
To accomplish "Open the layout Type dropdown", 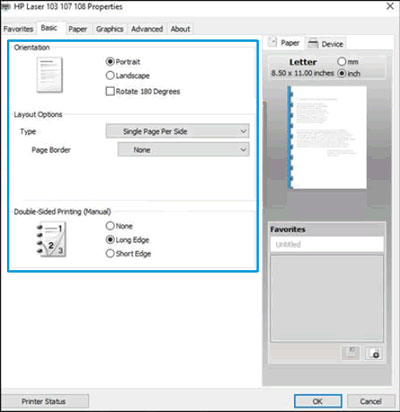I will point(177,131).
